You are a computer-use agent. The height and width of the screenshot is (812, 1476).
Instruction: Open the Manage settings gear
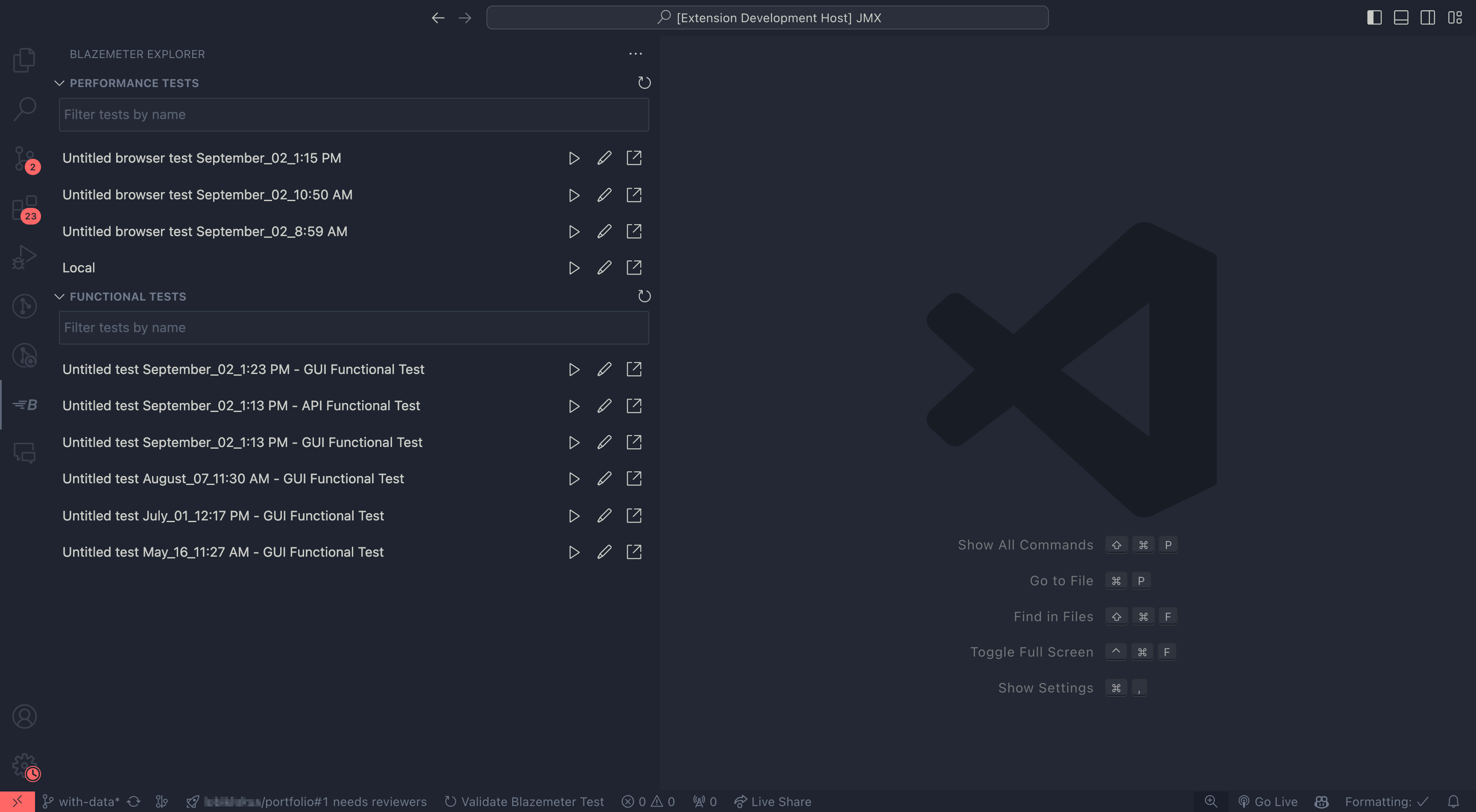(25, 766)
